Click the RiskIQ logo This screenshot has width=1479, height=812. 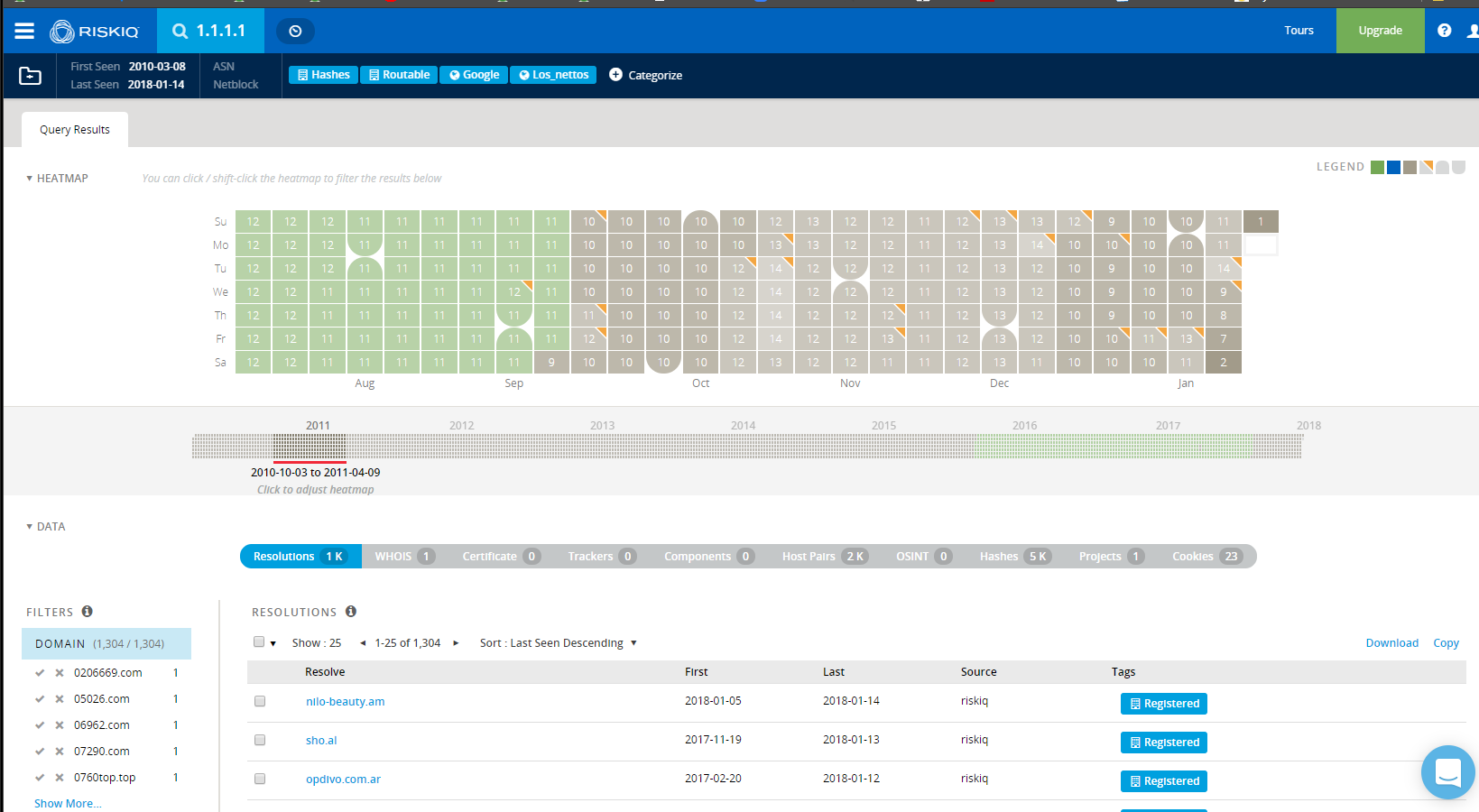click(x=95, y=32)
